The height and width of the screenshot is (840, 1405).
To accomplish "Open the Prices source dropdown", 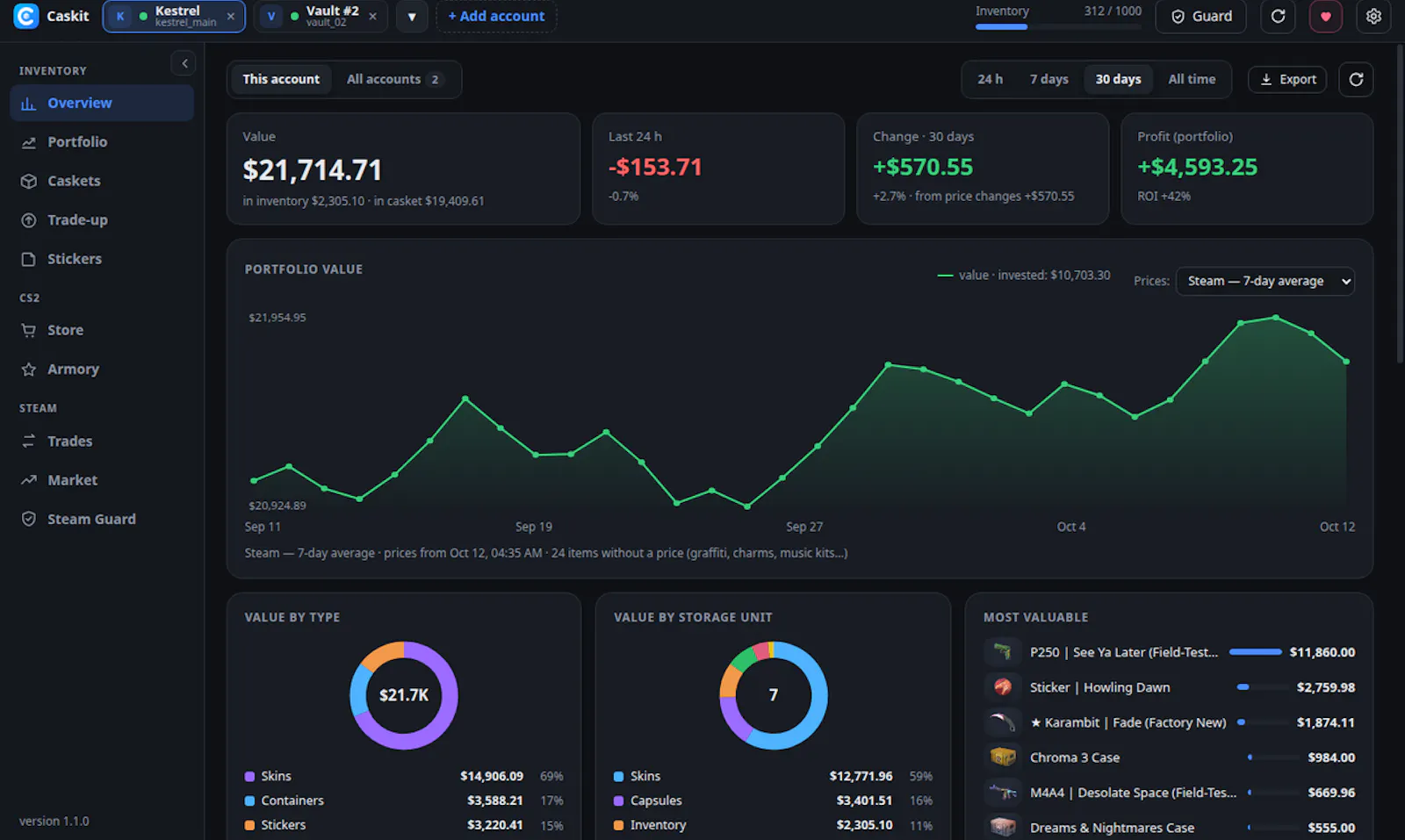I will point(1264,281).
